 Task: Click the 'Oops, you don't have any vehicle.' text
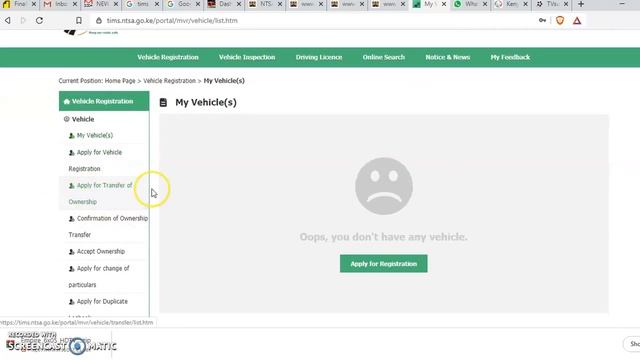[384, 237]
